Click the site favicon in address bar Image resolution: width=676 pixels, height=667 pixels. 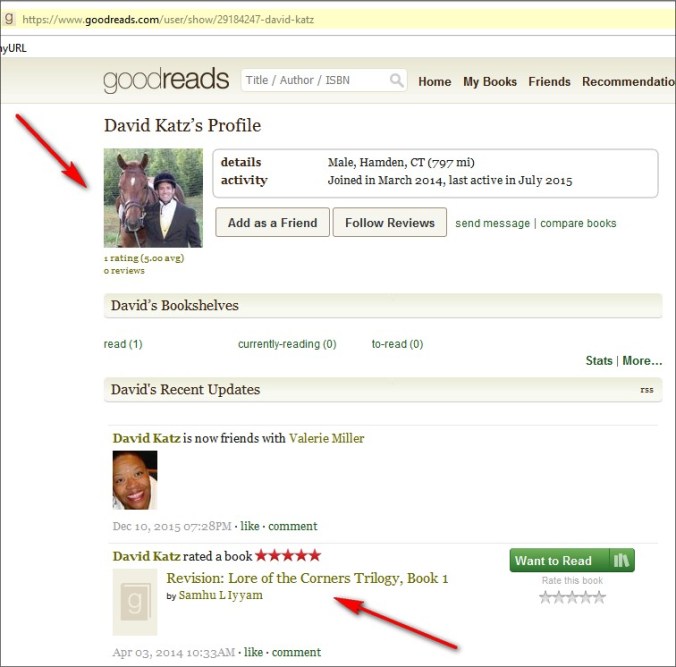click(8, 19)
